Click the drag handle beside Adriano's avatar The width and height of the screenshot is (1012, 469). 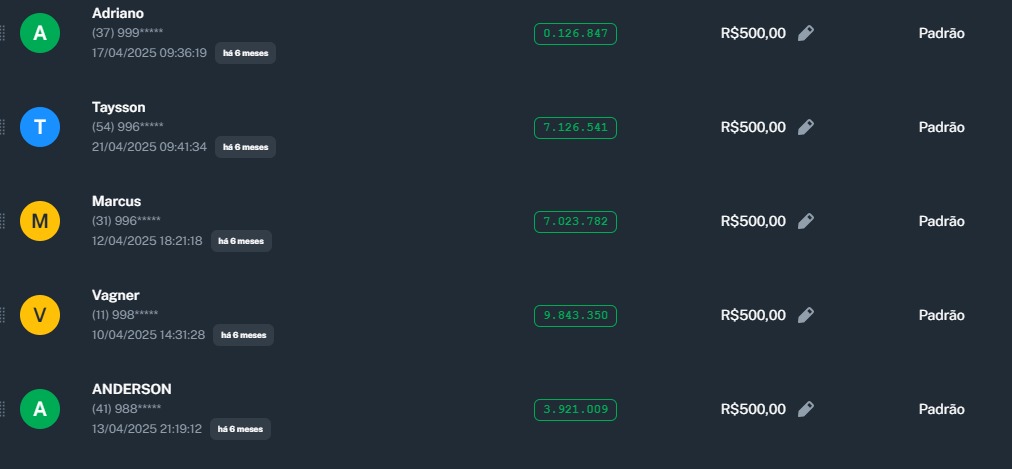point(2,33)
